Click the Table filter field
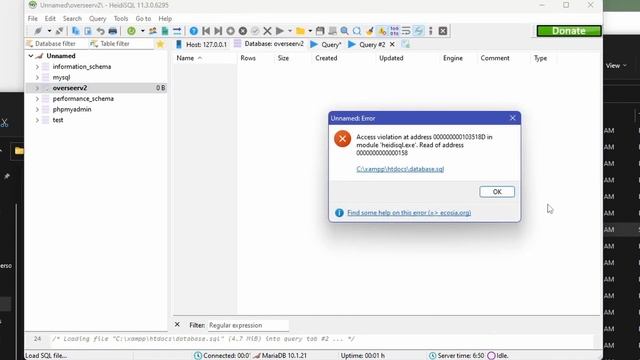Viewport: 640px width, 360px height. point(120,44)
